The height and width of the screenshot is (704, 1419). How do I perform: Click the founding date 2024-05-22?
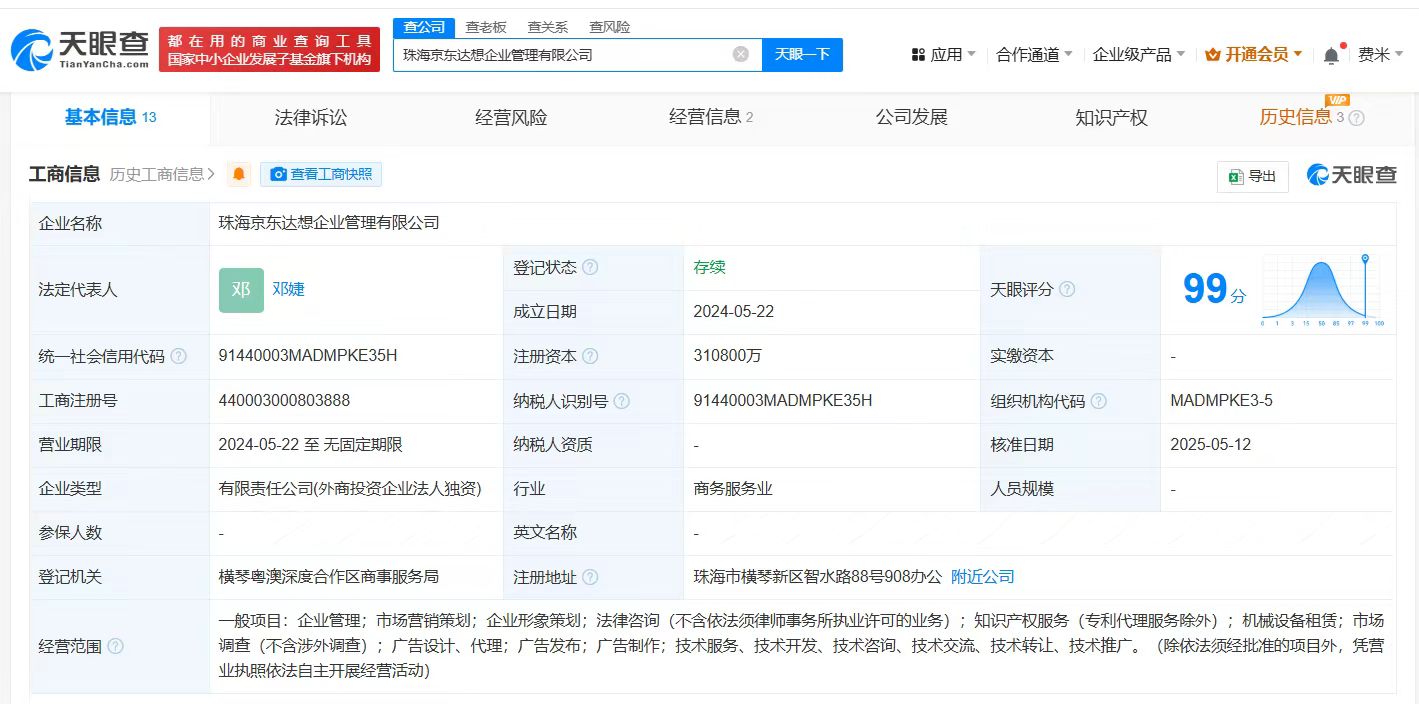[x=733, y=312]
